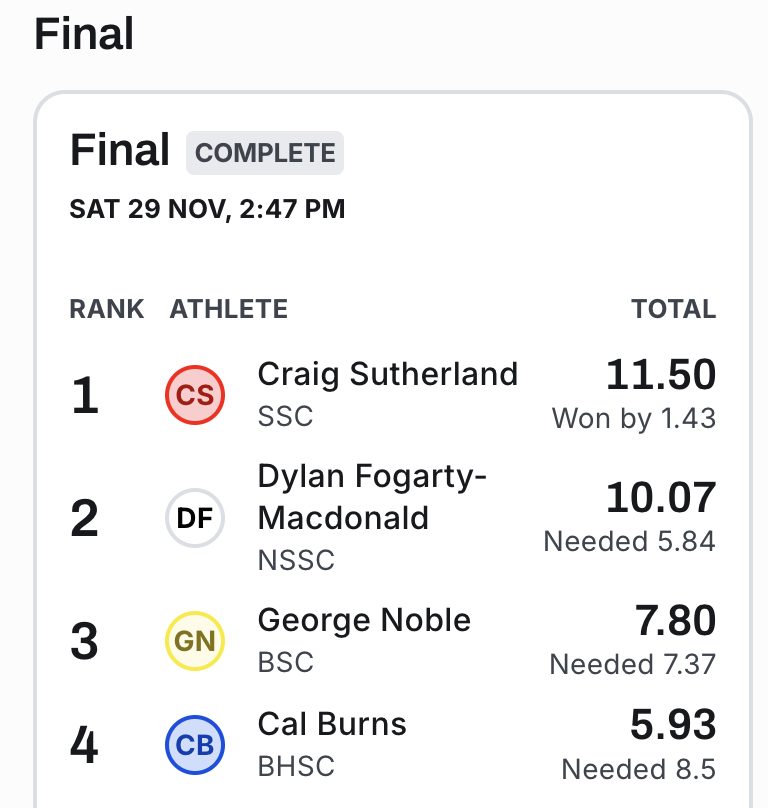Click the TOTAL column header
Image resolution: width=768 pixels, height=808 pixels.
click(x=673, y=309)
